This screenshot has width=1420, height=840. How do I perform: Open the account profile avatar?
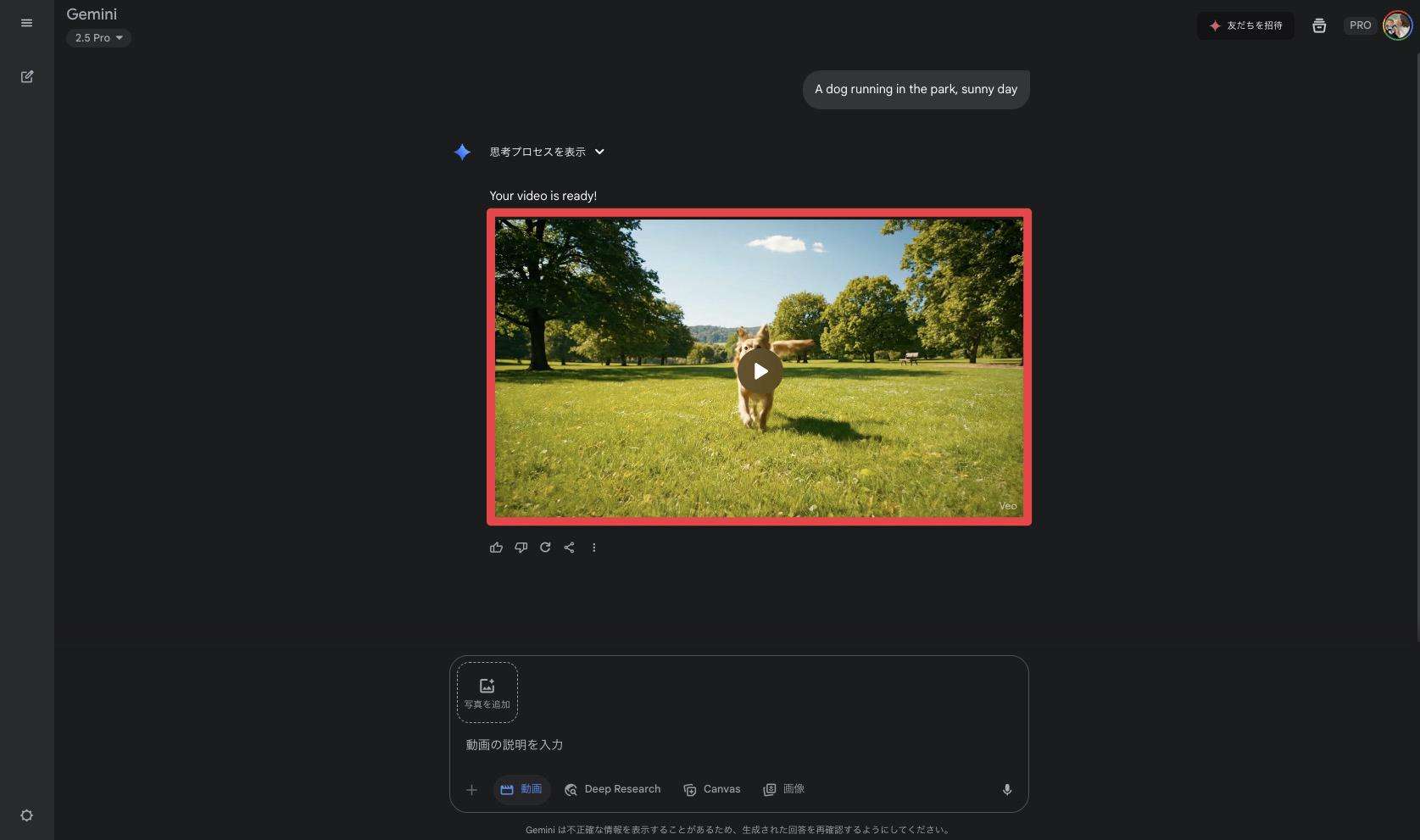(x=1397, y=25)
